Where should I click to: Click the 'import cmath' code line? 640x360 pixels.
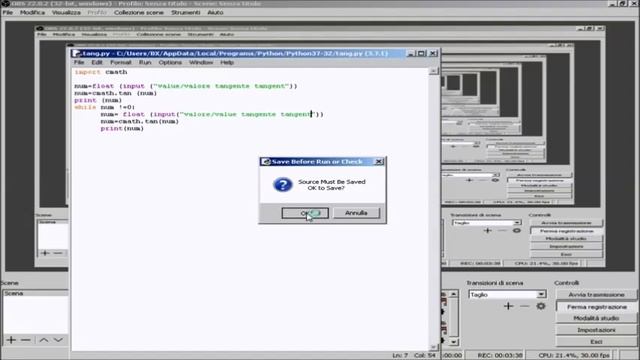(x=101, y=72)
